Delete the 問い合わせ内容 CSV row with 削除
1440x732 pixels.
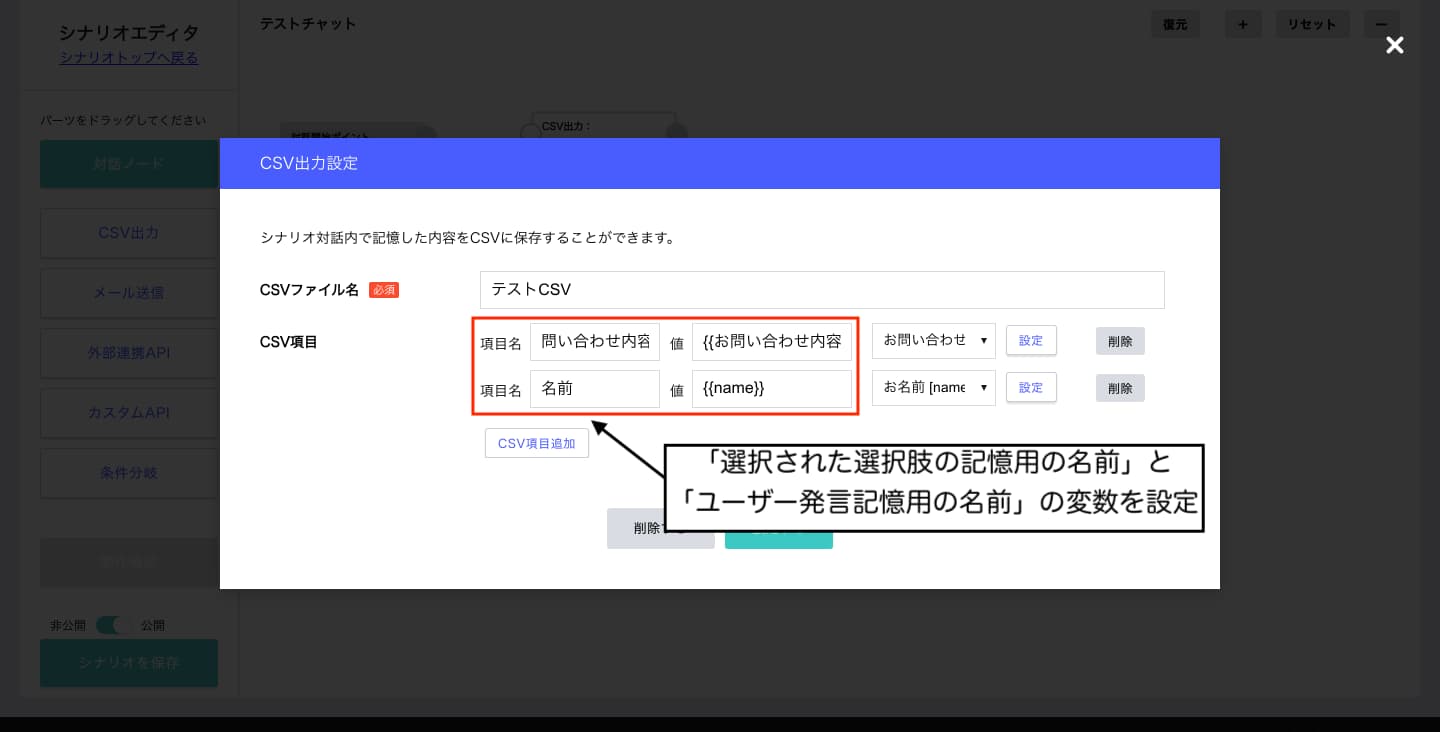point(1120,341)
